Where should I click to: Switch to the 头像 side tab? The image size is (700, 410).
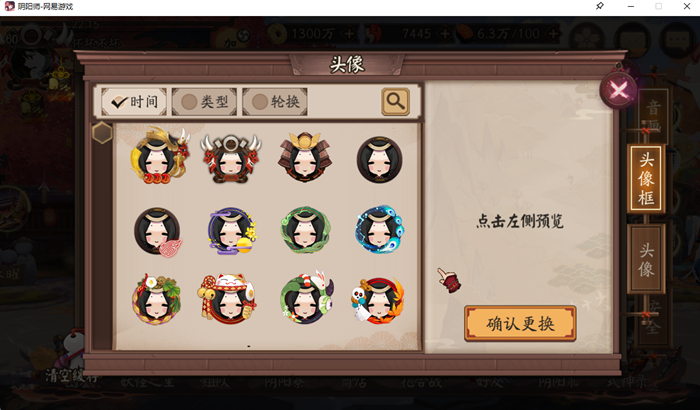[x=646, y=259]
